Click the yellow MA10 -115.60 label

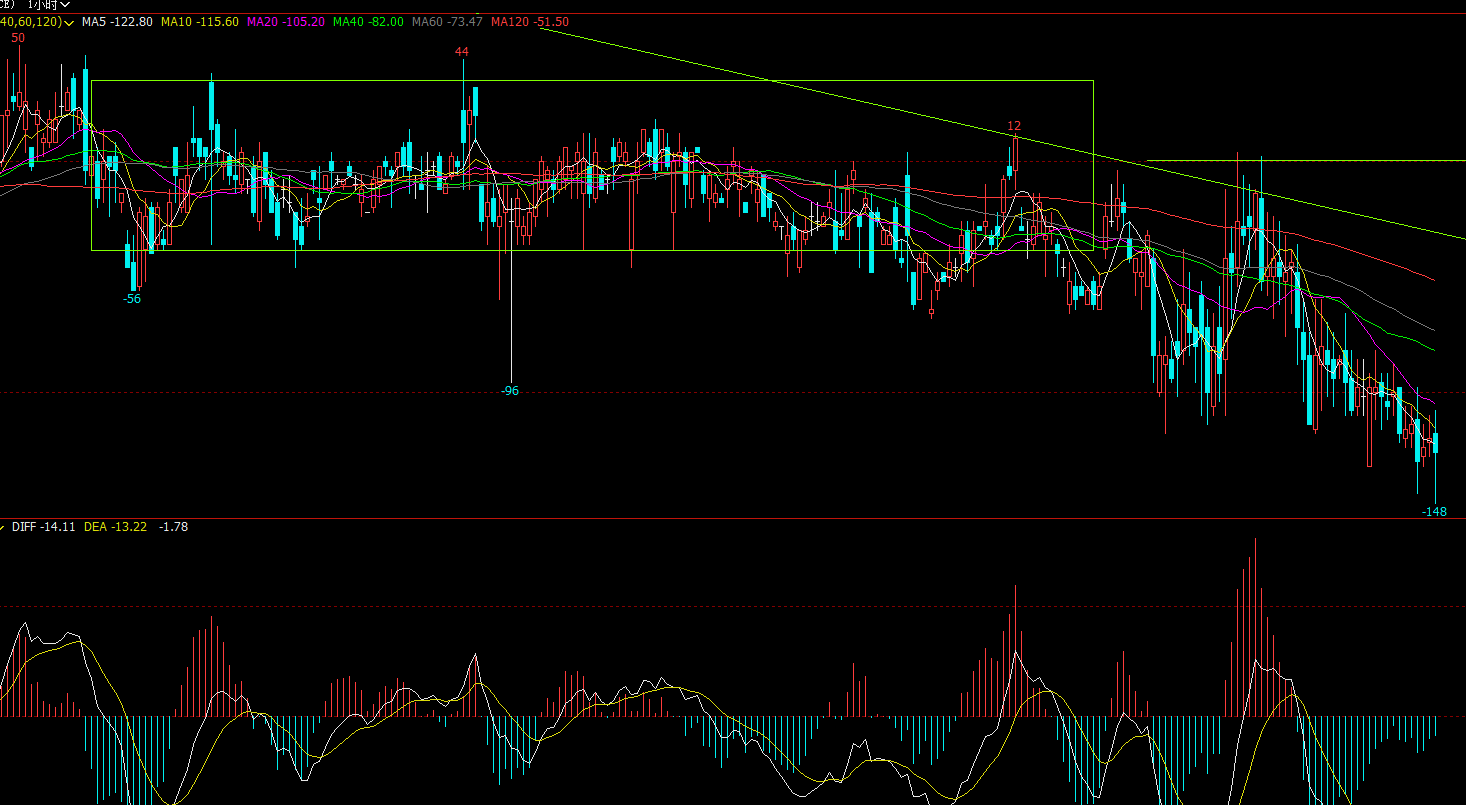(199, 22)
